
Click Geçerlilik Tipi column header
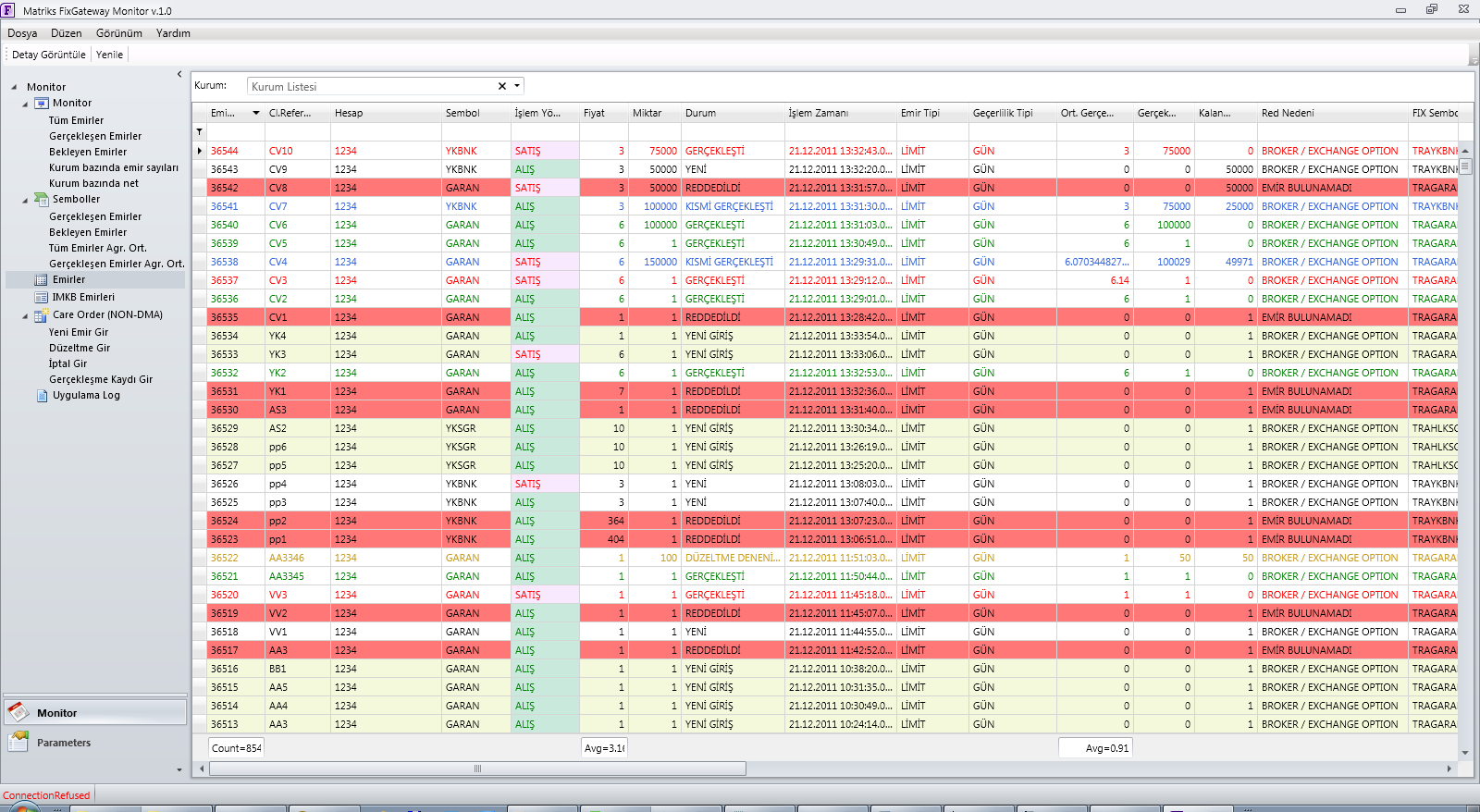coord(1013,113)
